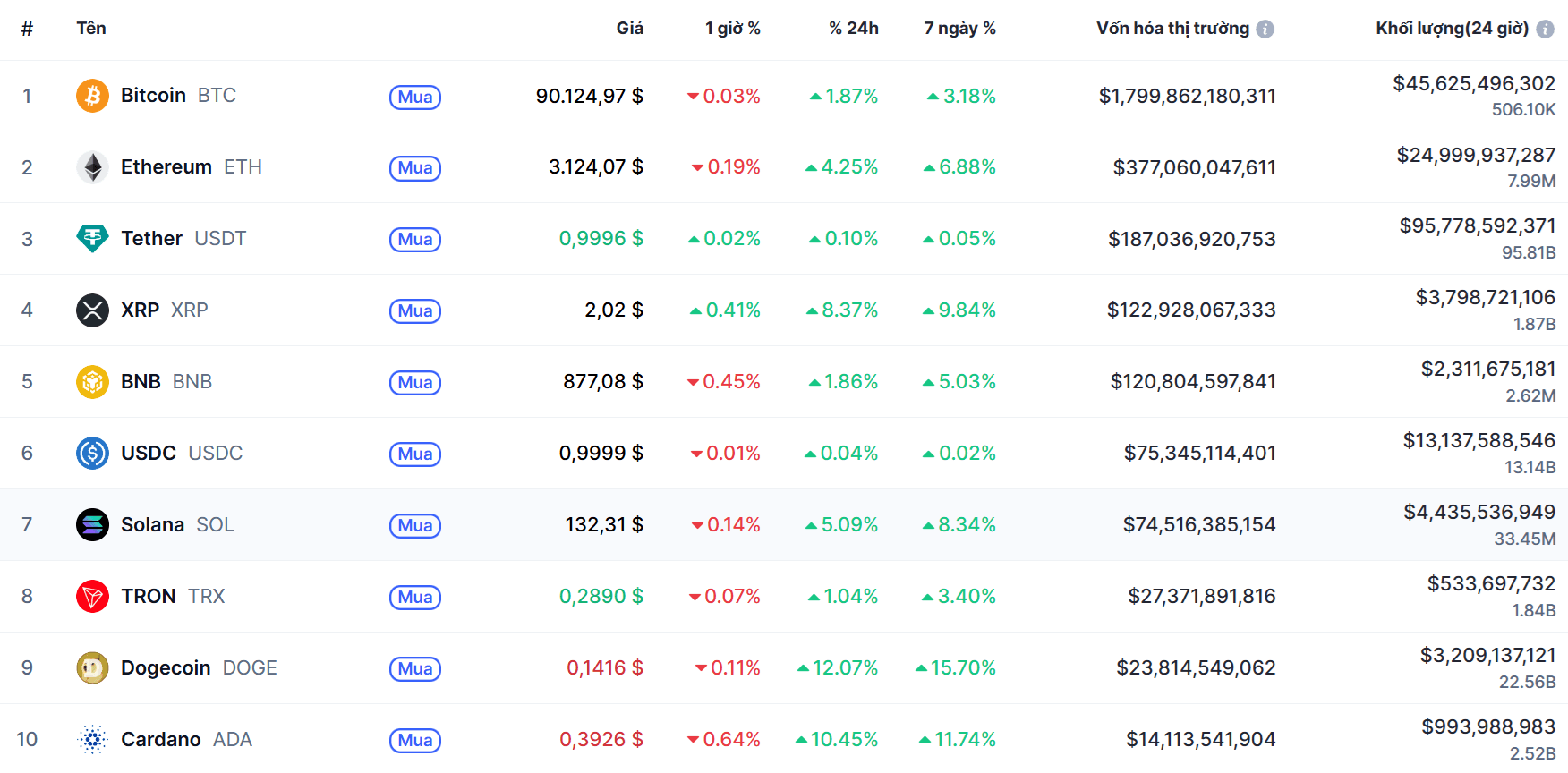Click the XRP coin logo

[92, 310]
